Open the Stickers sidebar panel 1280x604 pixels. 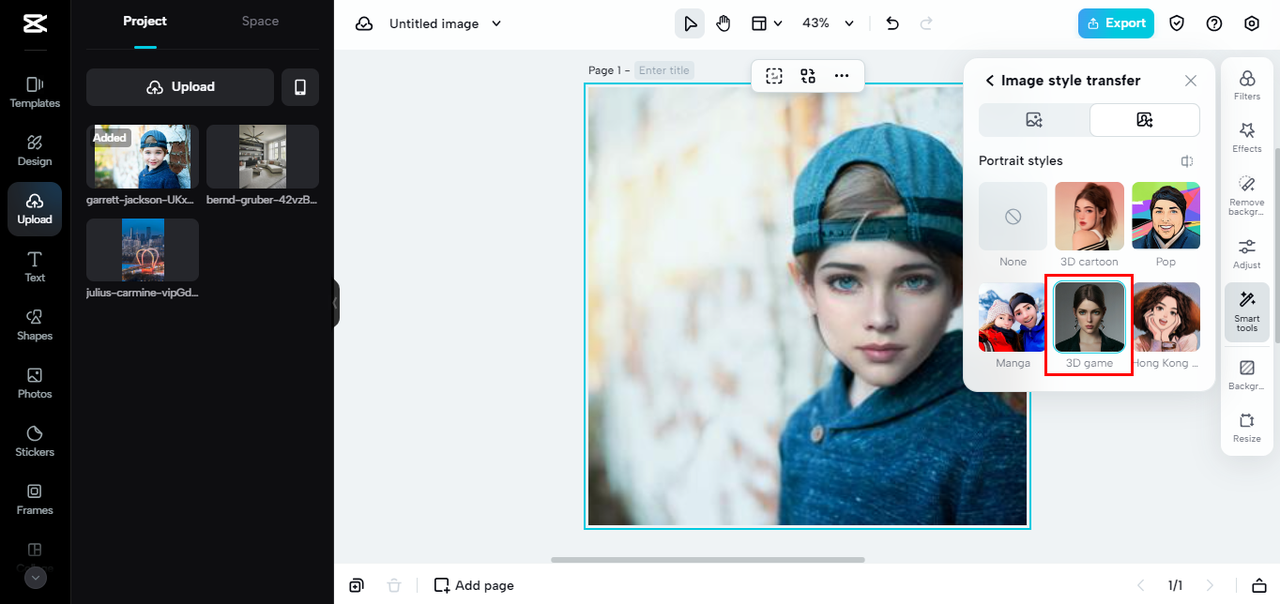click(x=35, y=441)
